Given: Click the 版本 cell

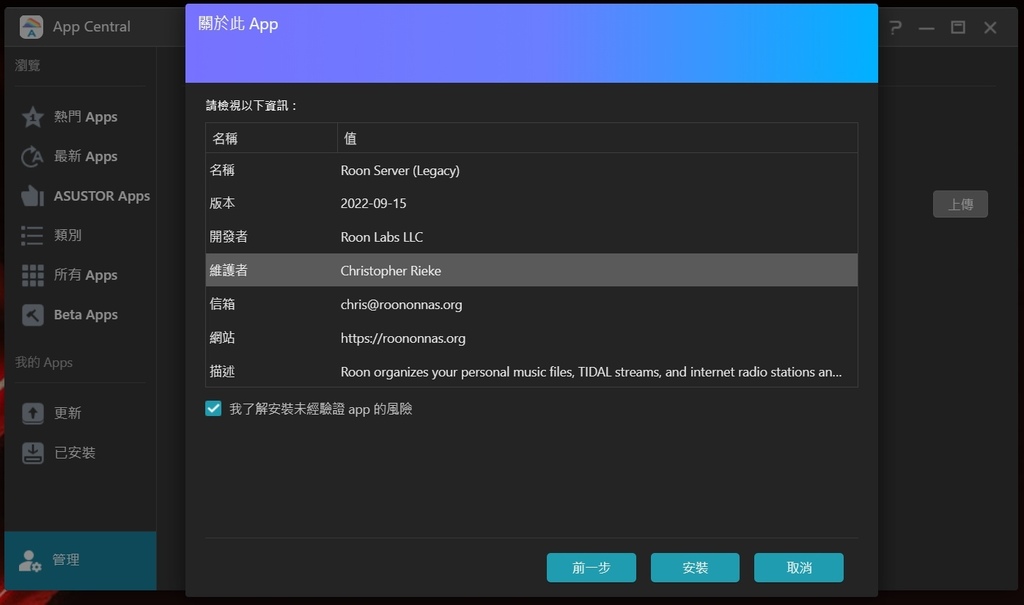Looking at the screenshot, I should pyautogui.click(x=222, y=203).
